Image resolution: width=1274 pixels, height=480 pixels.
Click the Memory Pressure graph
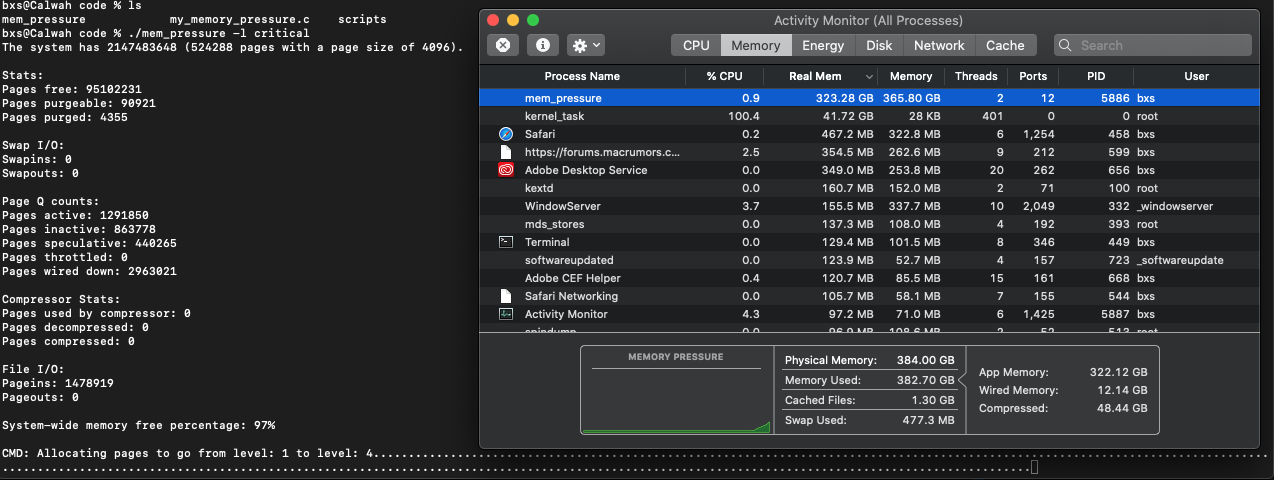677,390
